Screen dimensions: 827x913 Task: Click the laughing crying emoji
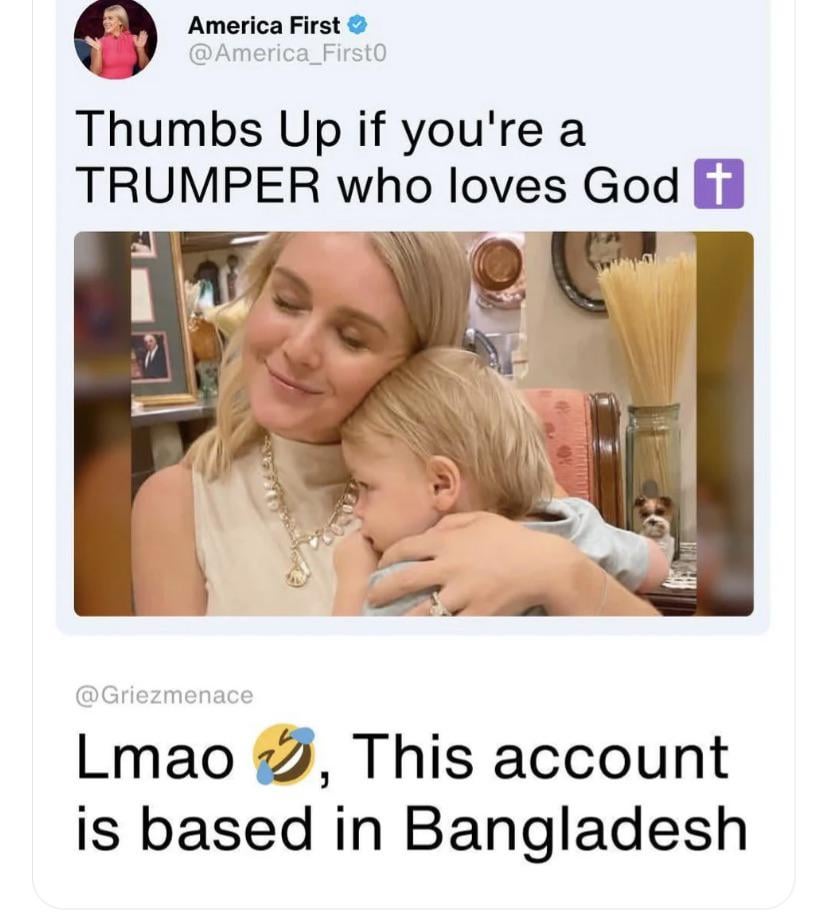point(283,755)
